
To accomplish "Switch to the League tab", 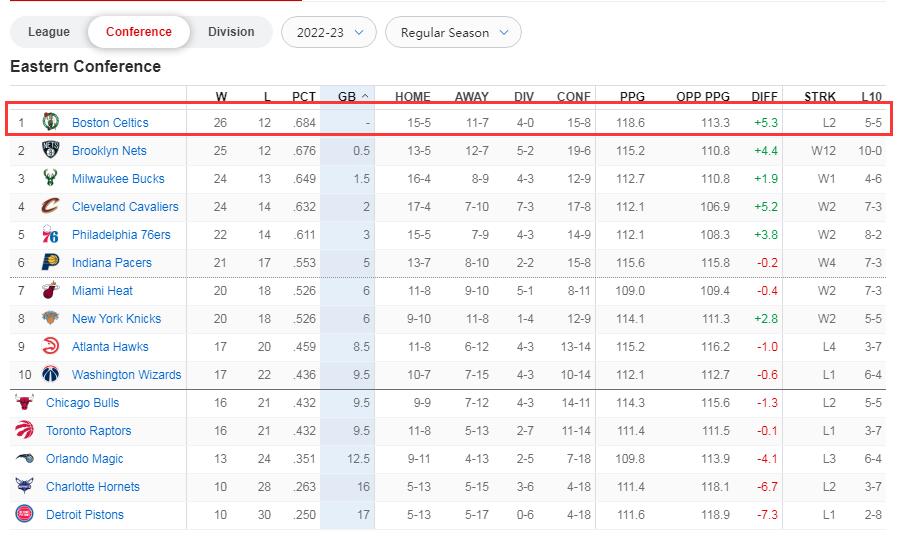I will (x=49, y=32).
